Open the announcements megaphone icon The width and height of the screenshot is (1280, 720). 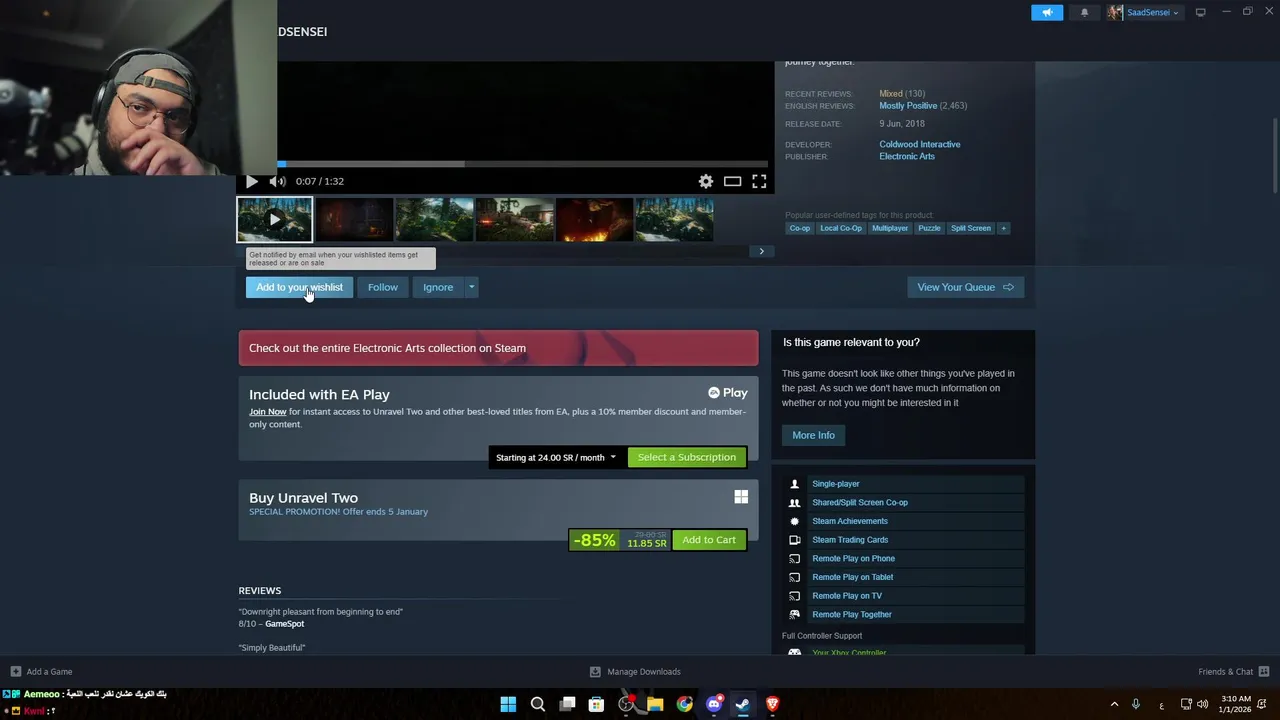click(1047, 12)
